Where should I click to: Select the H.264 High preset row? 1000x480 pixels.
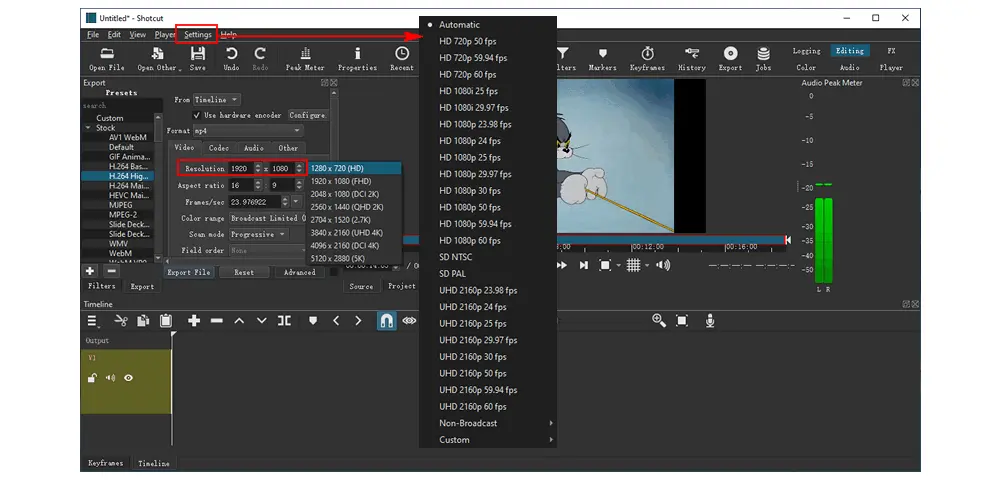pos(118,176)
